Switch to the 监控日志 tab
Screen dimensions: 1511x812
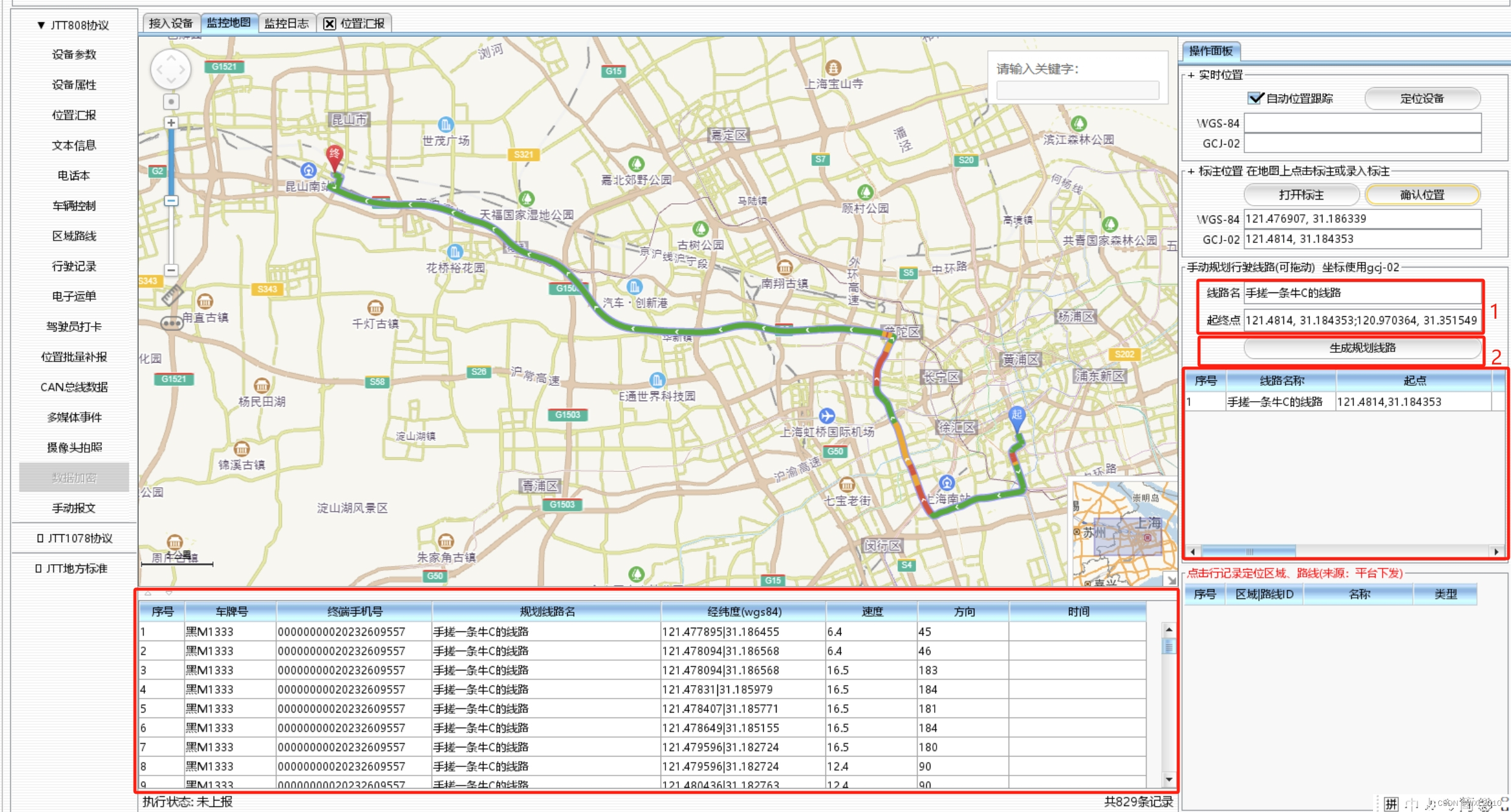[x=286, y=23]
